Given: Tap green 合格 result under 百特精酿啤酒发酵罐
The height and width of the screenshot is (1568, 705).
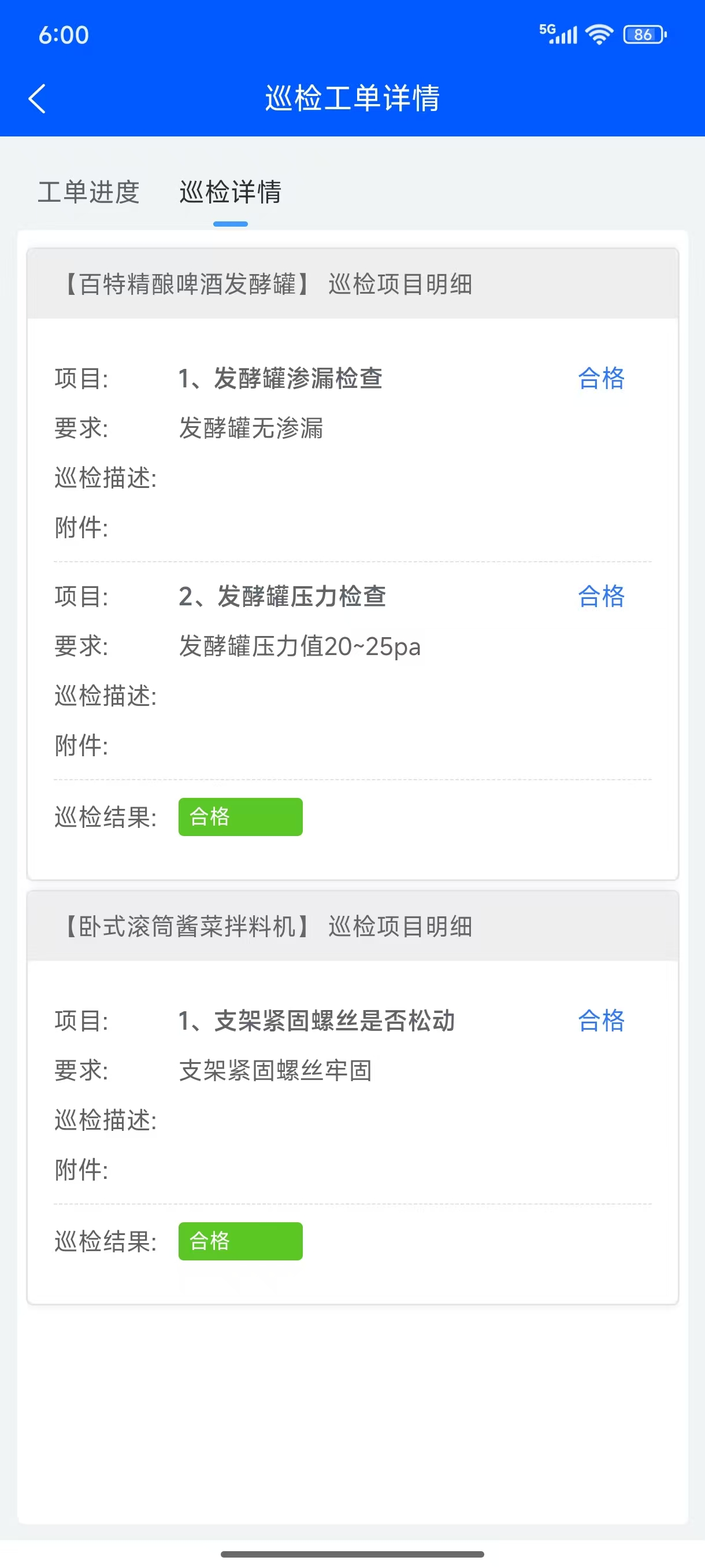Looking at the screenshot, I should [x=240, y=817].
